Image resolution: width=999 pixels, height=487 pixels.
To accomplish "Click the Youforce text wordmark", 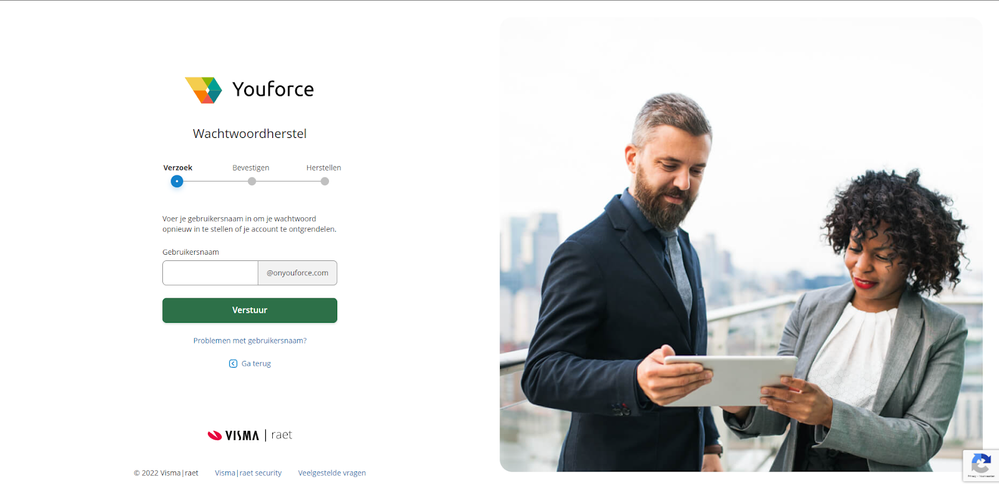I will click(273, 89).
